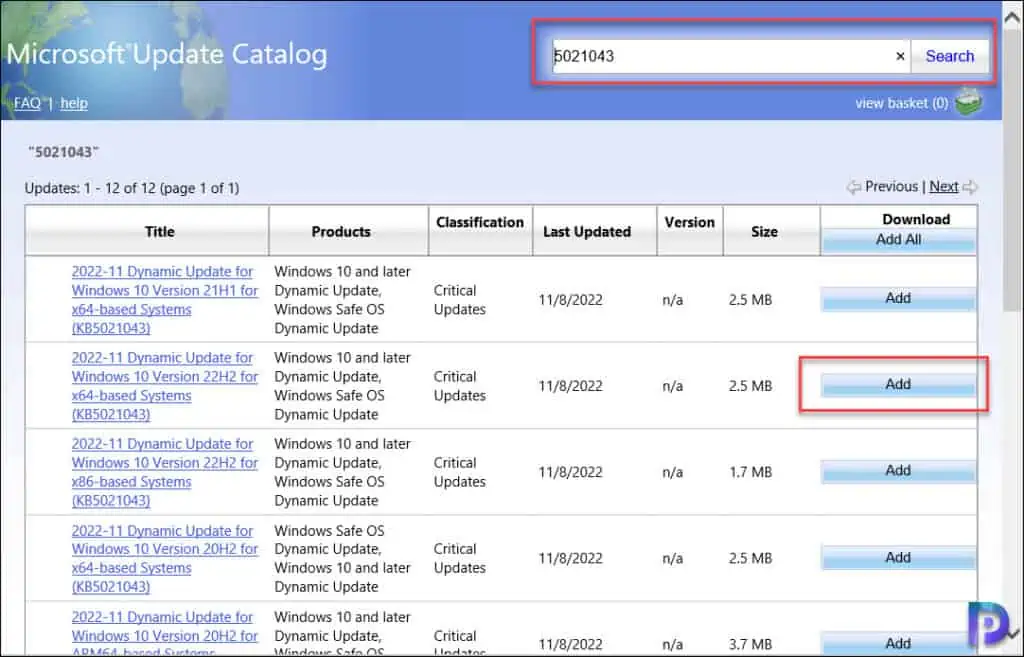Click the 11/8/2022 date in the 21H1 row

click(x=570, y=300)
